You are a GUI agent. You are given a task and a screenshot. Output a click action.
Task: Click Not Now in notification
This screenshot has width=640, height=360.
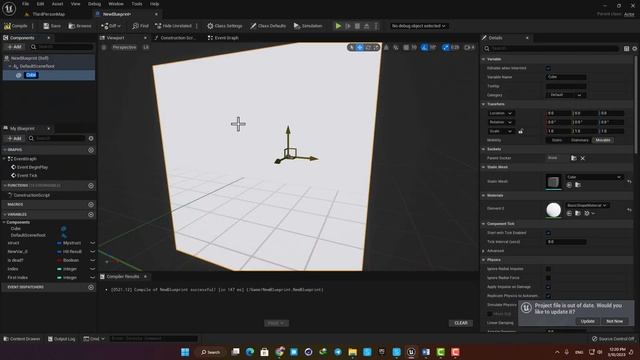[x=615, y=321]
